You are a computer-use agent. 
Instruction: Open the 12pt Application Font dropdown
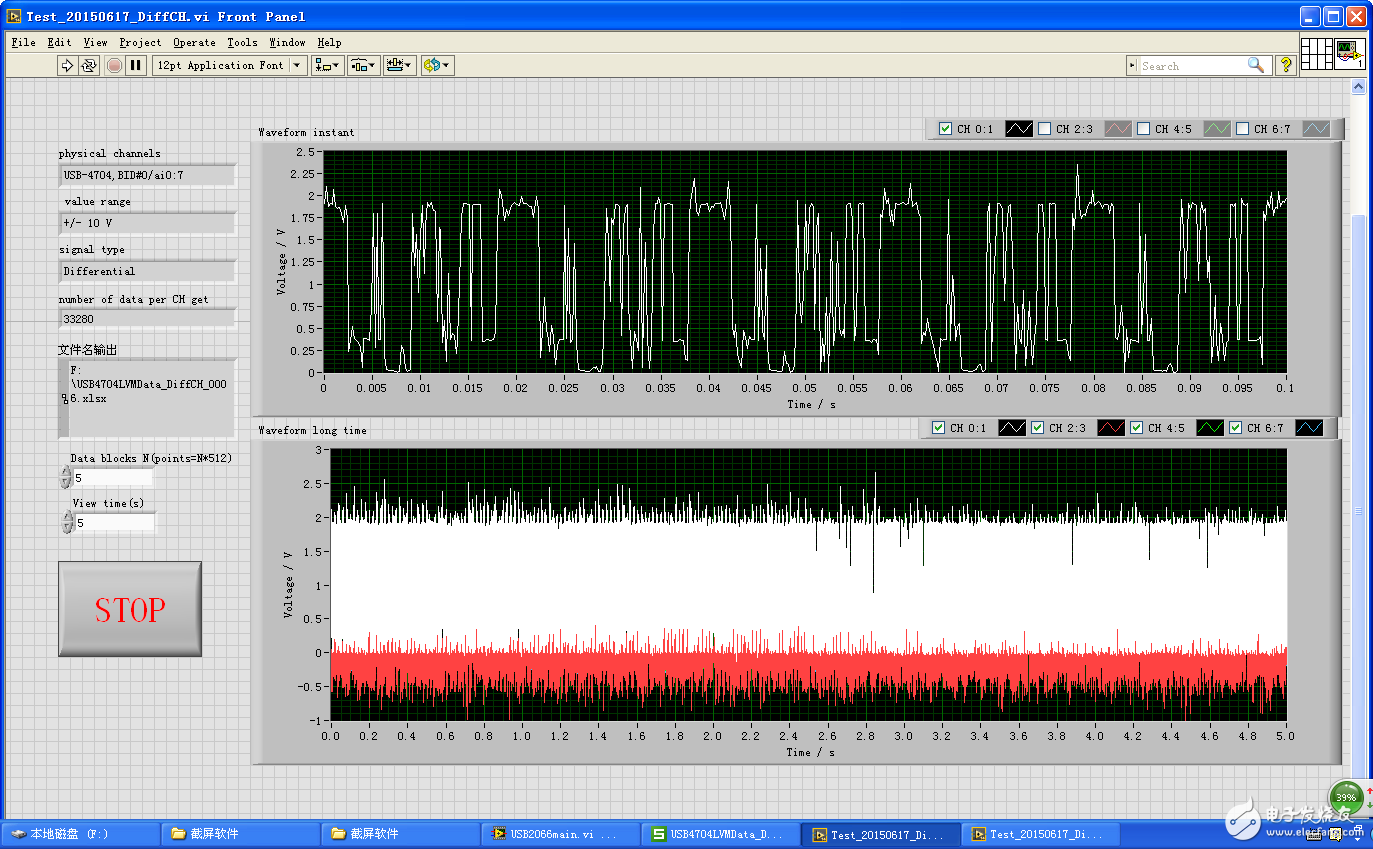click(x=230, y=65)
